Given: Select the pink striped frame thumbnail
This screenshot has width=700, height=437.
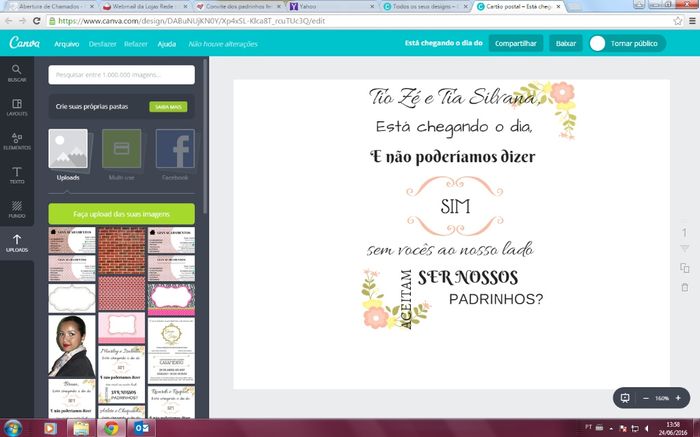Looking at the screenshot, I should tap(121, 328).
